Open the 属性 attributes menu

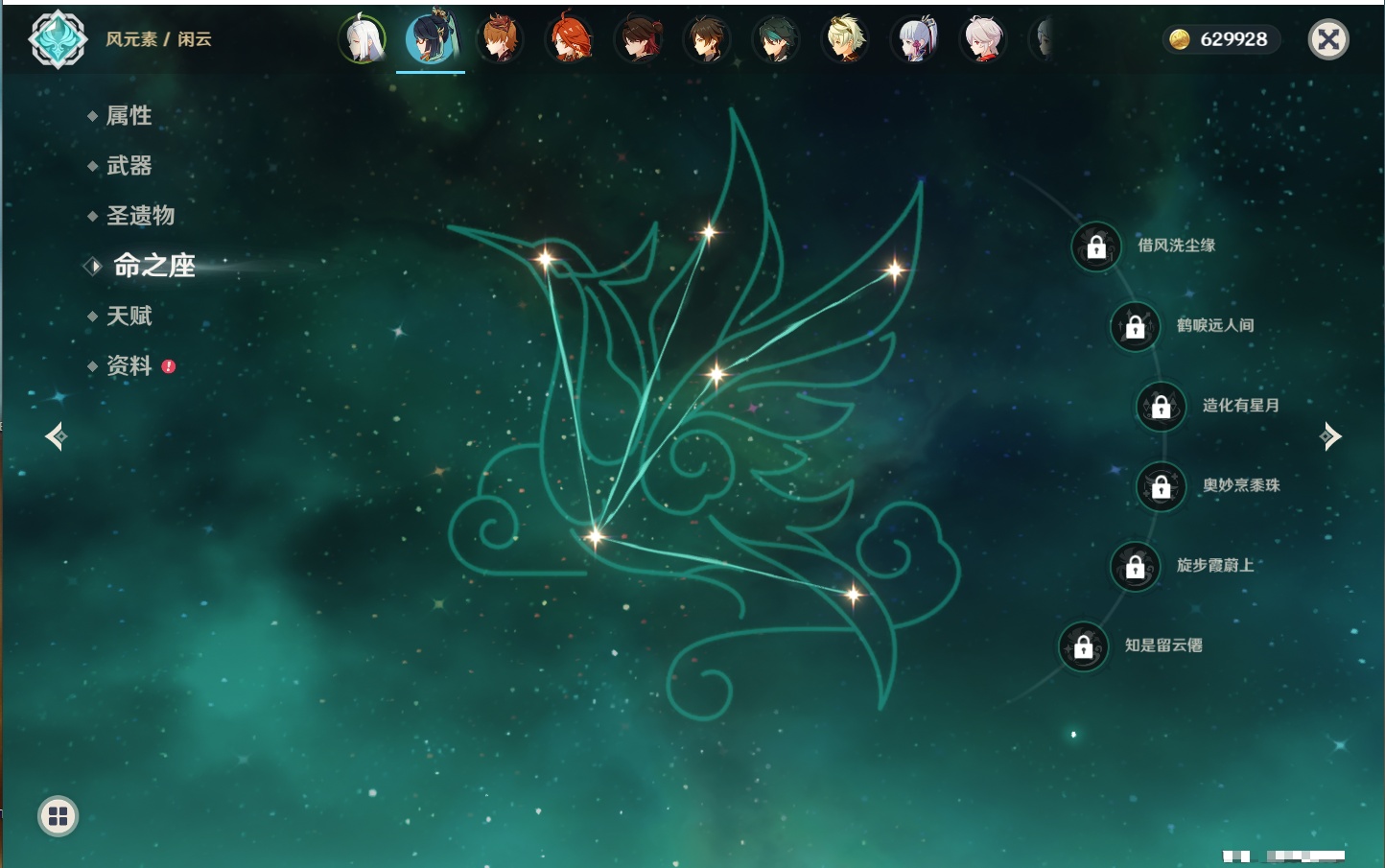129,116
